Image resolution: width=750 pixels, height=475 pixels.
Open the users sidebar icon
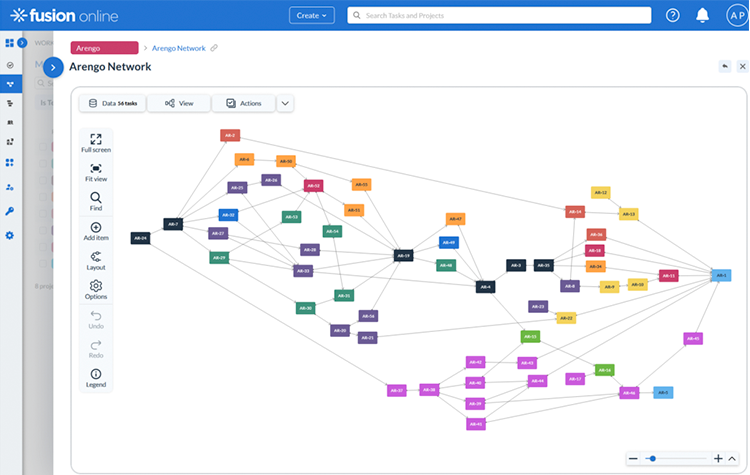point(10,187)
